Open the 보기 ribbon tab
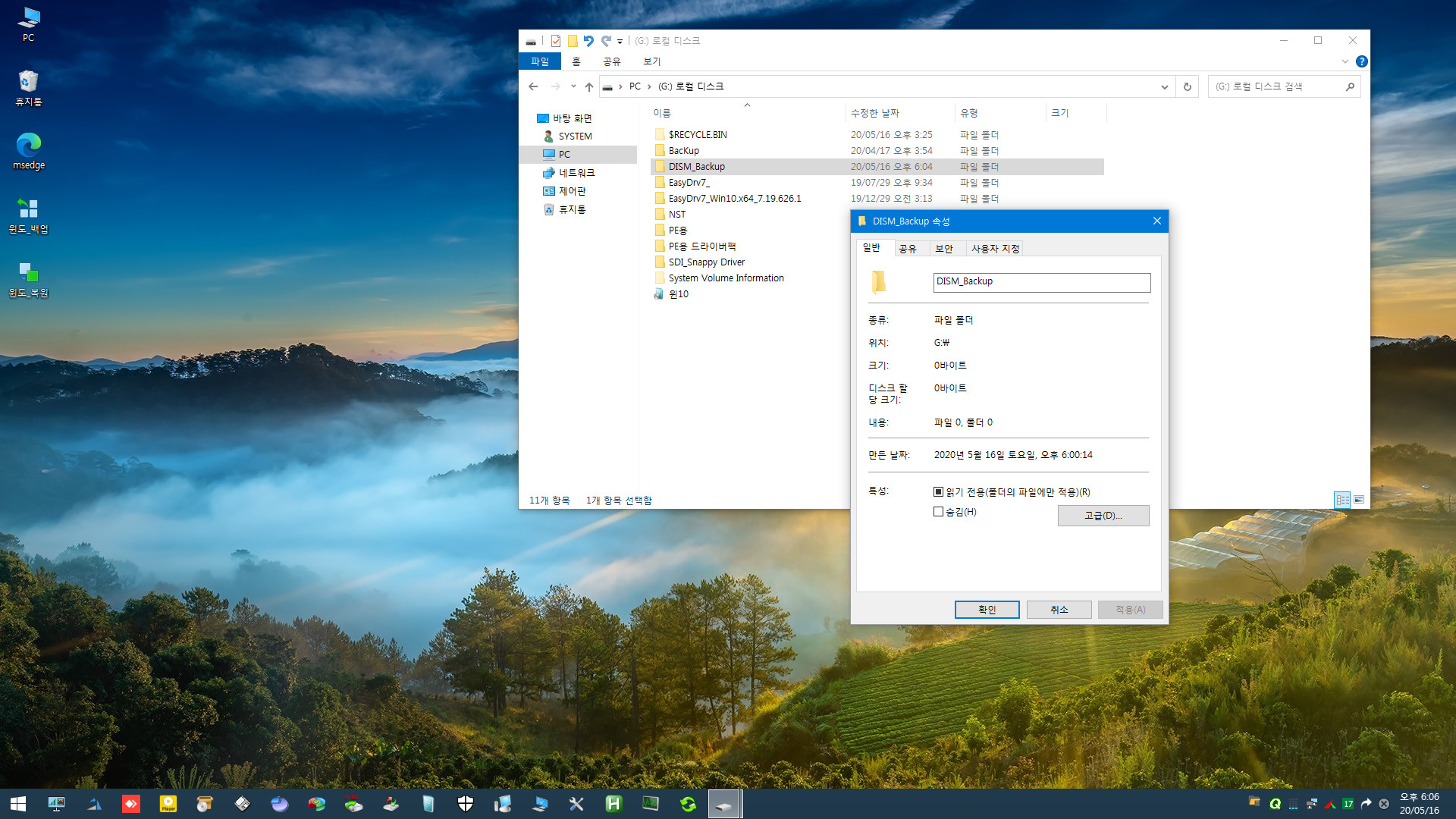 (x=652, y=61)
